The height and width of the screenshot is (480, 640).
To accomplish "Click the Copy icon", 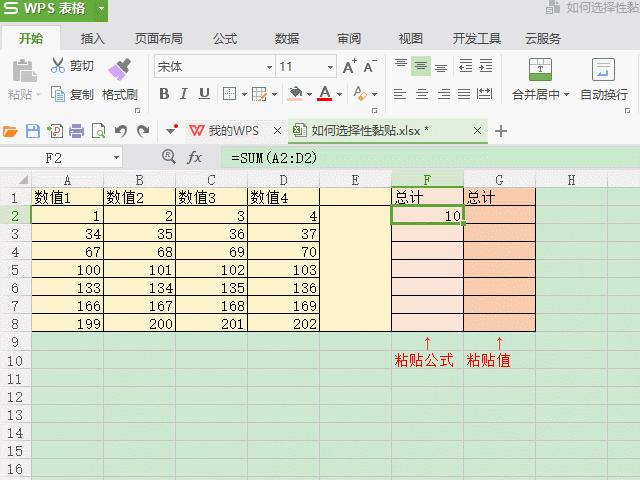I will tap(58, 94).
